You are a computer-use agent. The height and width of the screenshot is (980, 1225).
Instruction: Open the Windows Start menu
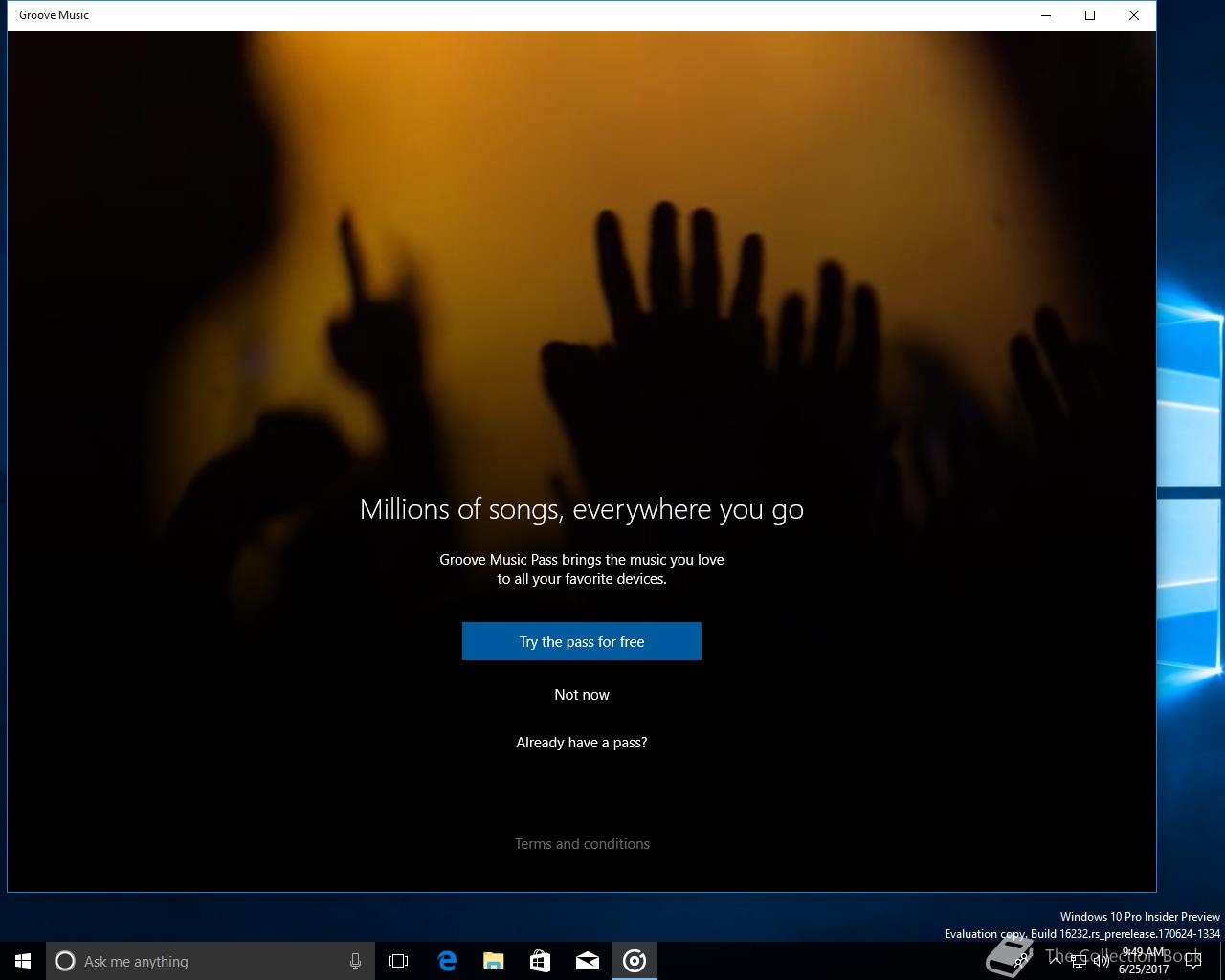tap(23, 961)
